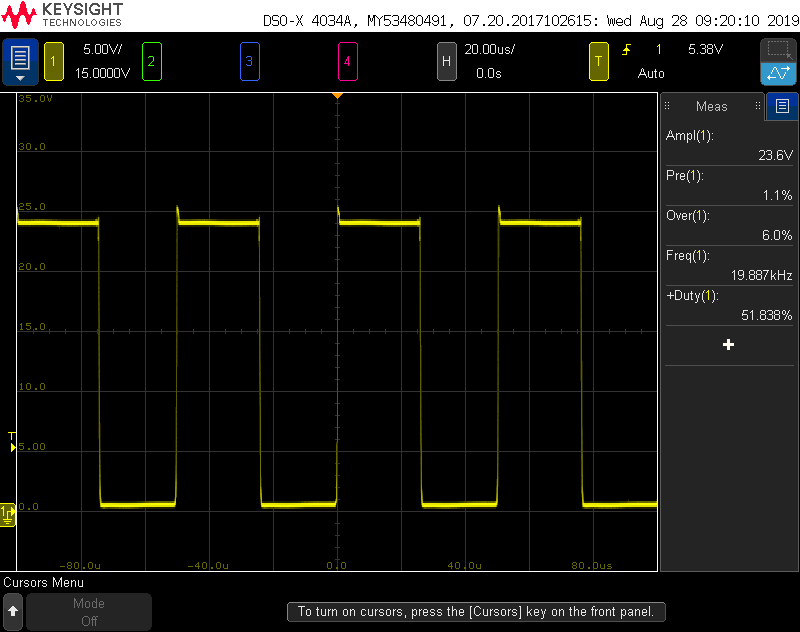Viewport: 800px width, 632px height.
Task: Select channel 1 yellow button
Action: tap(54, 62)
